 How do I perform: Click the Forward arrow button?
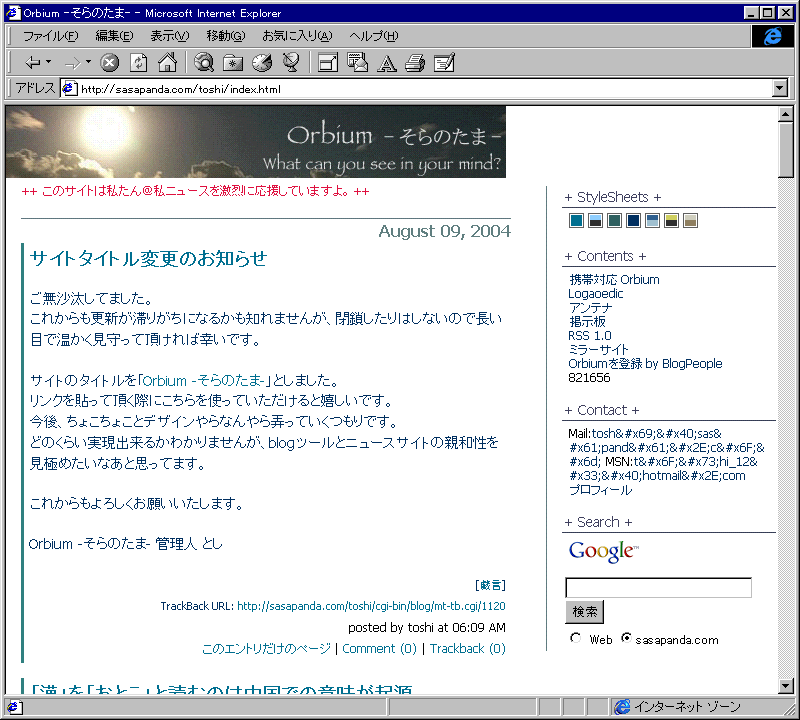pos(73,63)
